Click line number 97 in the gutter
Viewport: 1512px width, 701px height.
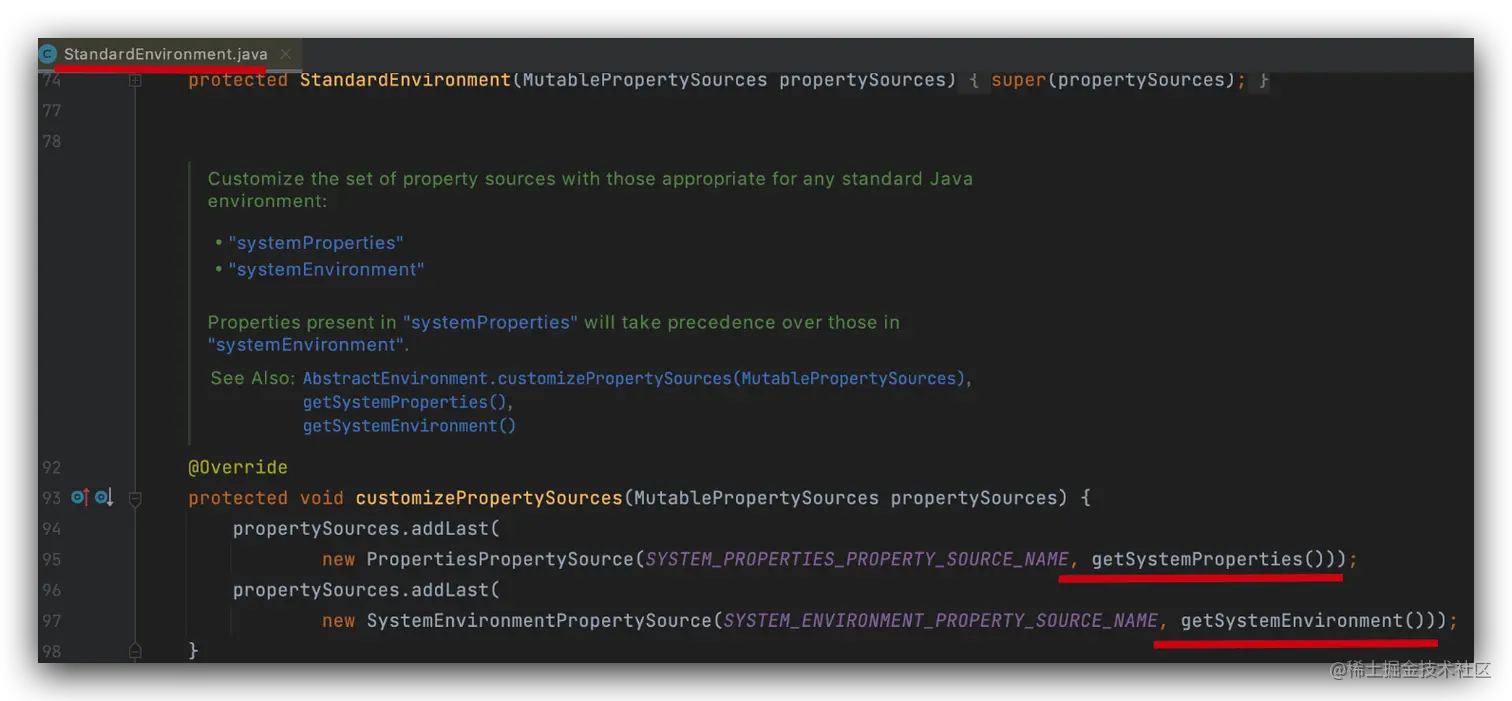pyautogui.click(x=51, y=621)
